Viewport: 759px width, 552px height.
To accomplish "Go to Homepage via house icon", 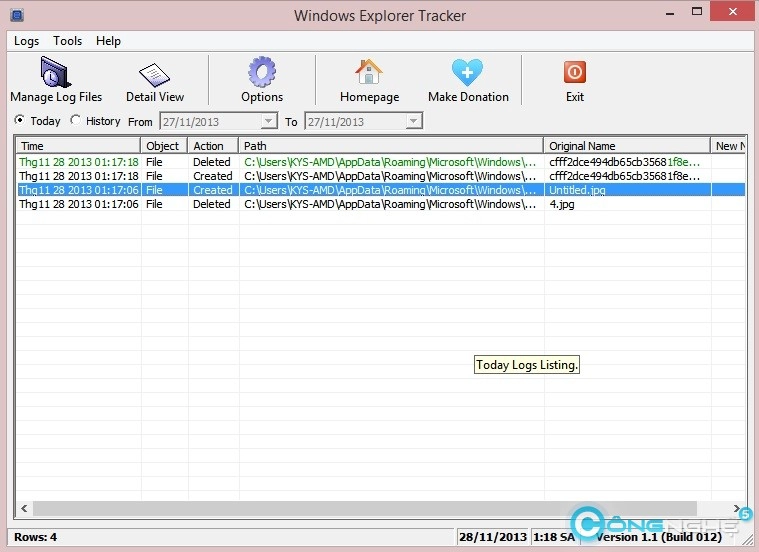I will click(369, 72).
